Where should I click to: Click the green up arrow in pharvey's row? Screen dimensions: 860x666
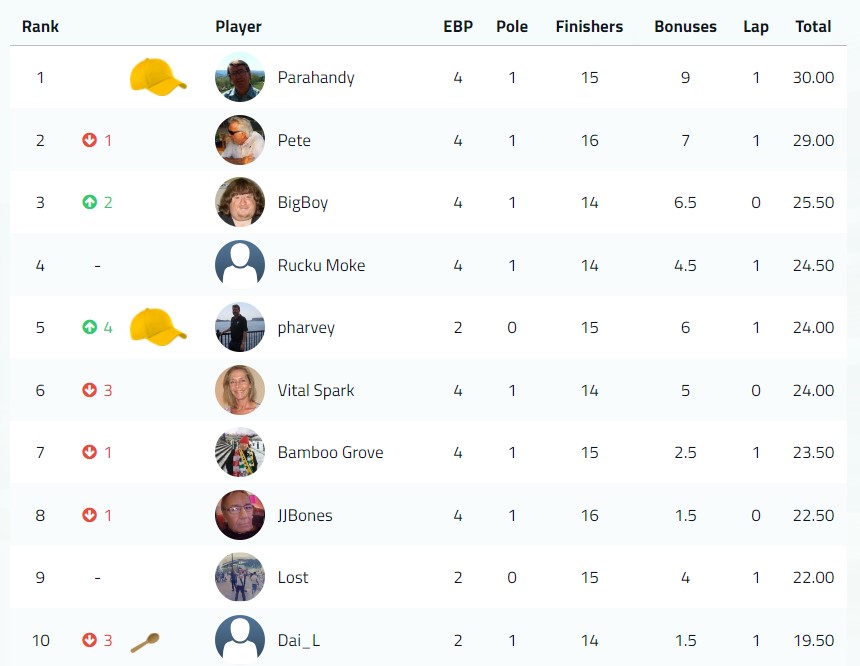89,327
